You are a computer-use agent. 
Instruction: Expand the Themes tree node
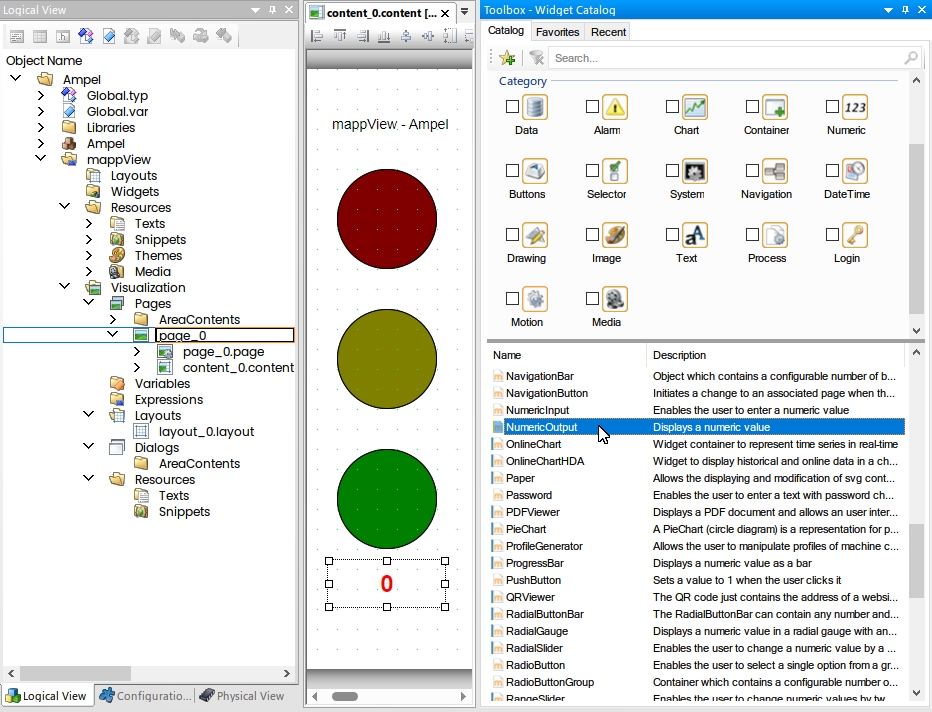[89, 256]
